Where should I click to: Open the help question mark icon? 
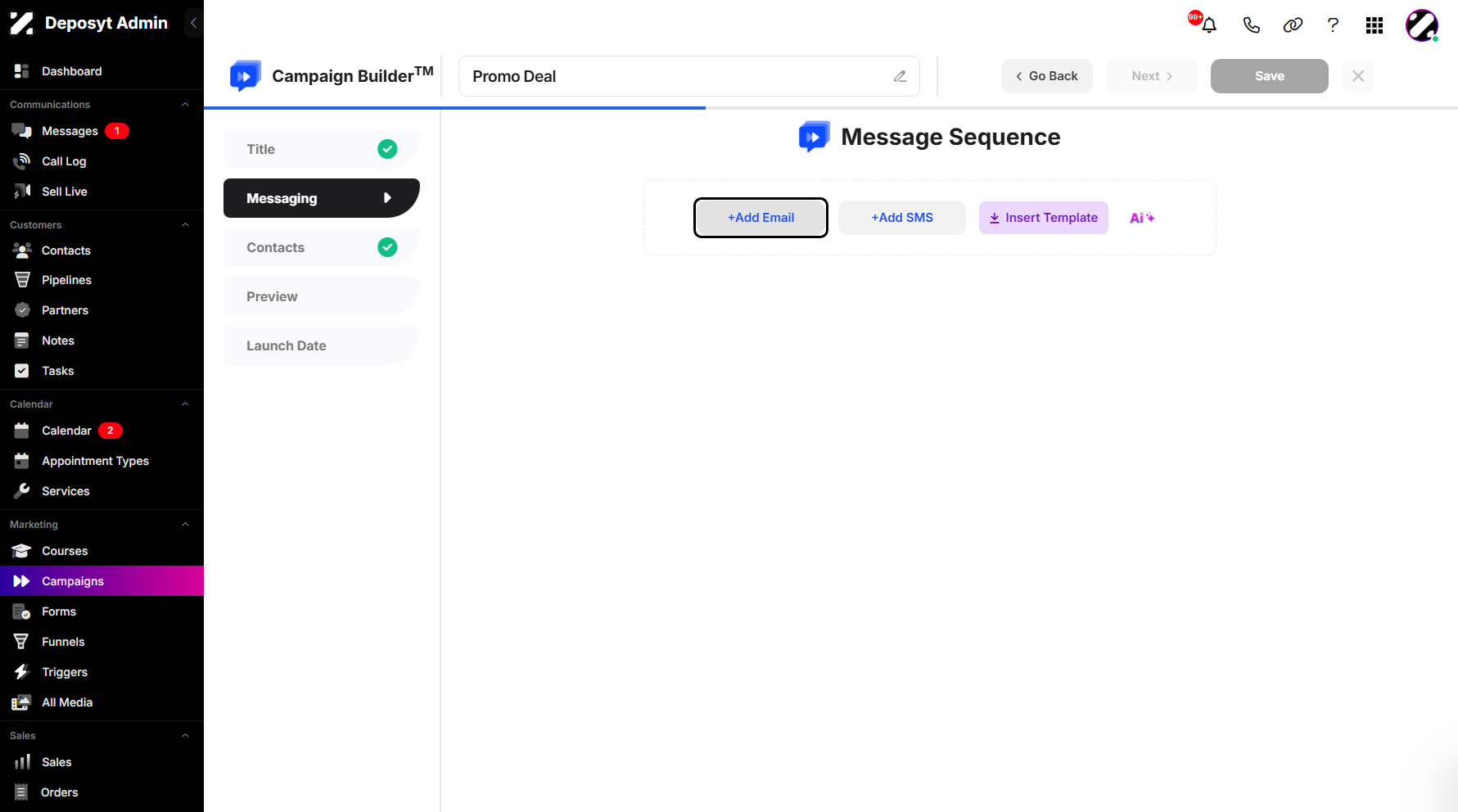click(x=1333, y=25)
